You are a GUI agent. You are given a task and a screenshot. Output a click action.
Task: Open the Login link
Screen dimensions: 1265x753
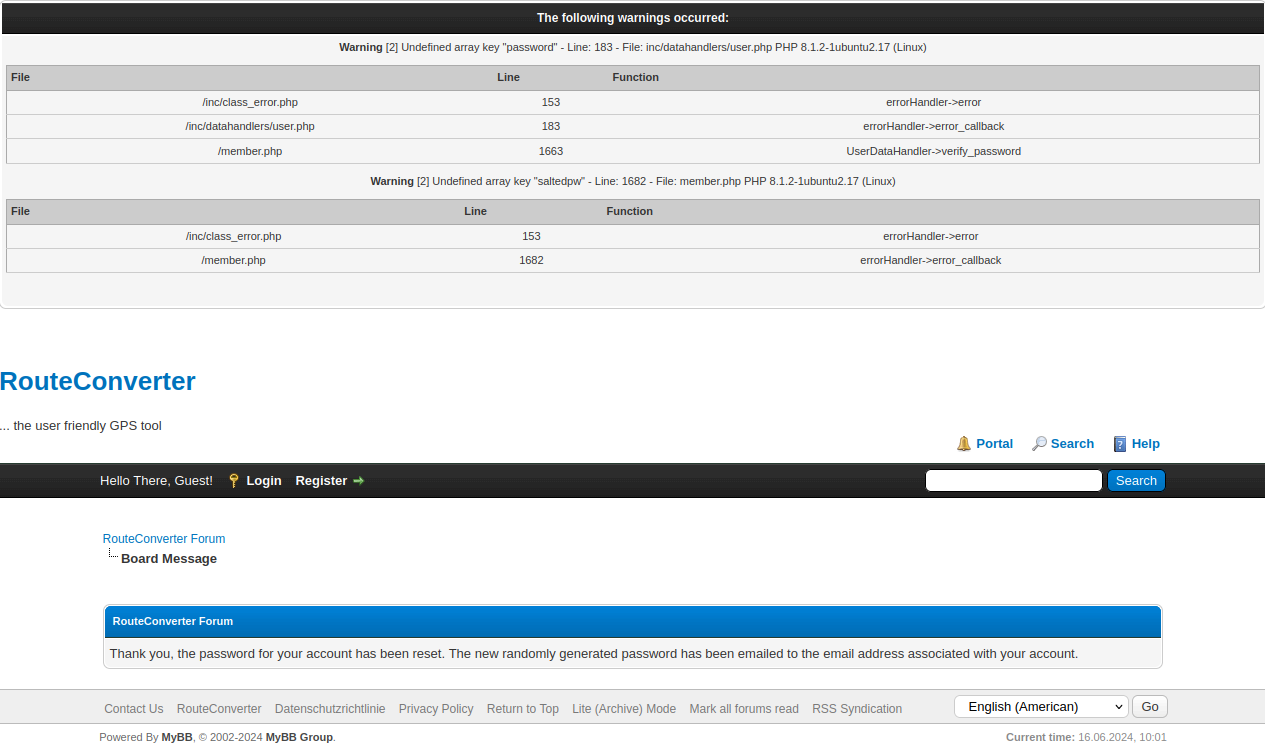[264, 481]
